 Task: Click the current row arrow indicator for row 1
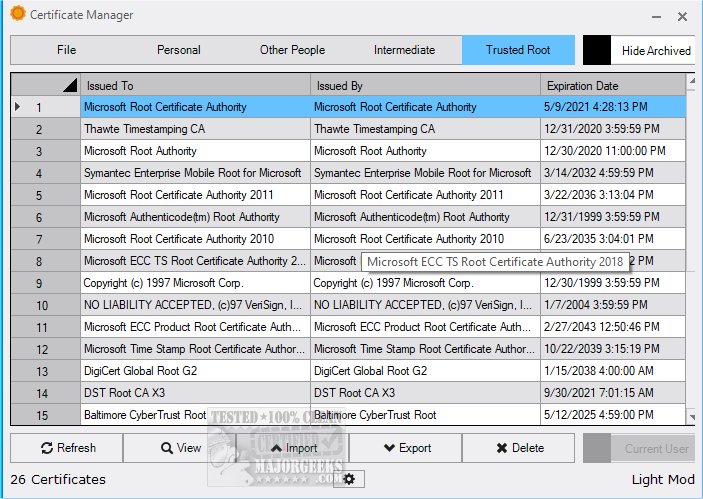coord(17,107)
